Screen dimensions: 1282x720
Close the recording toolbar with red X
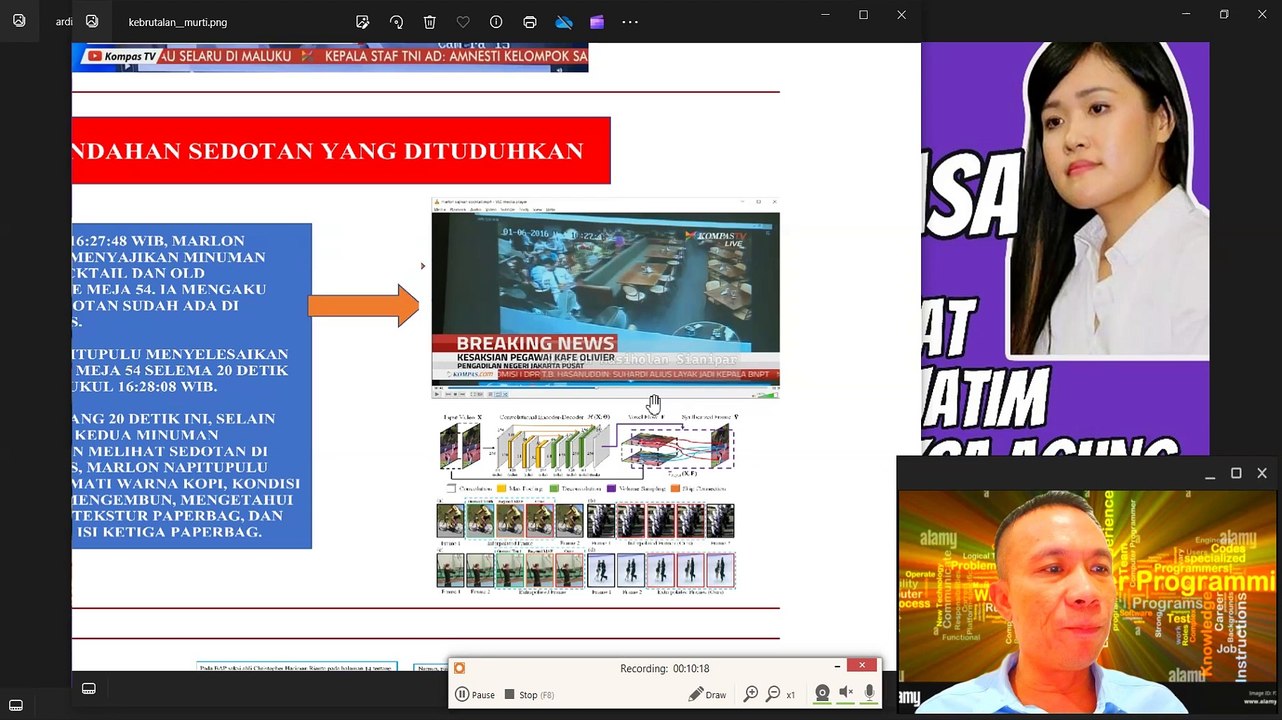(862, 665)
